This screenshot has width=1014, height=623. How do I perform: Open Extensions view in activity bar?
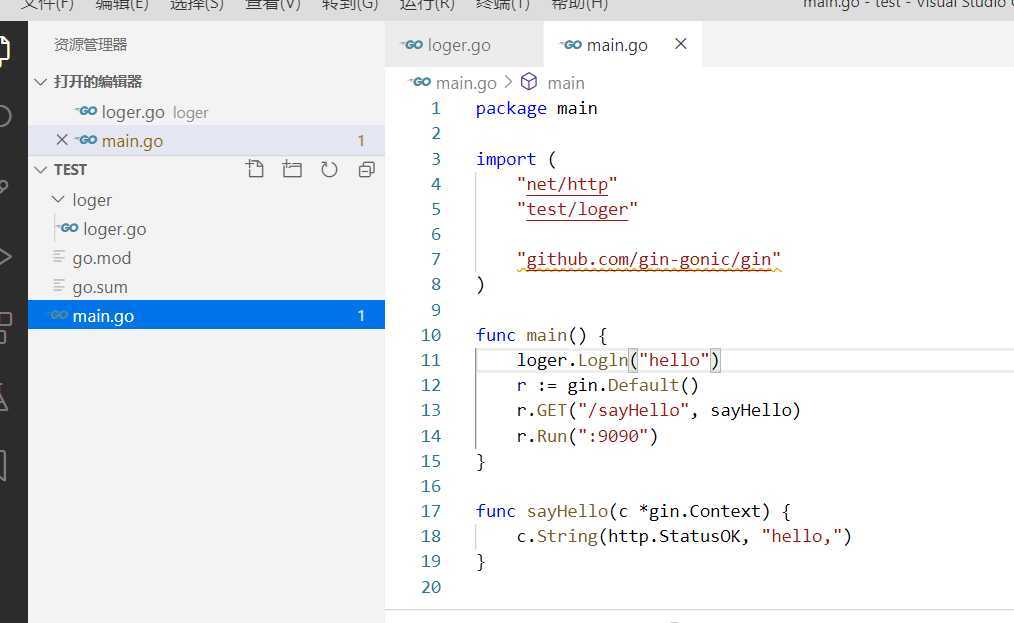coord(5,328)
